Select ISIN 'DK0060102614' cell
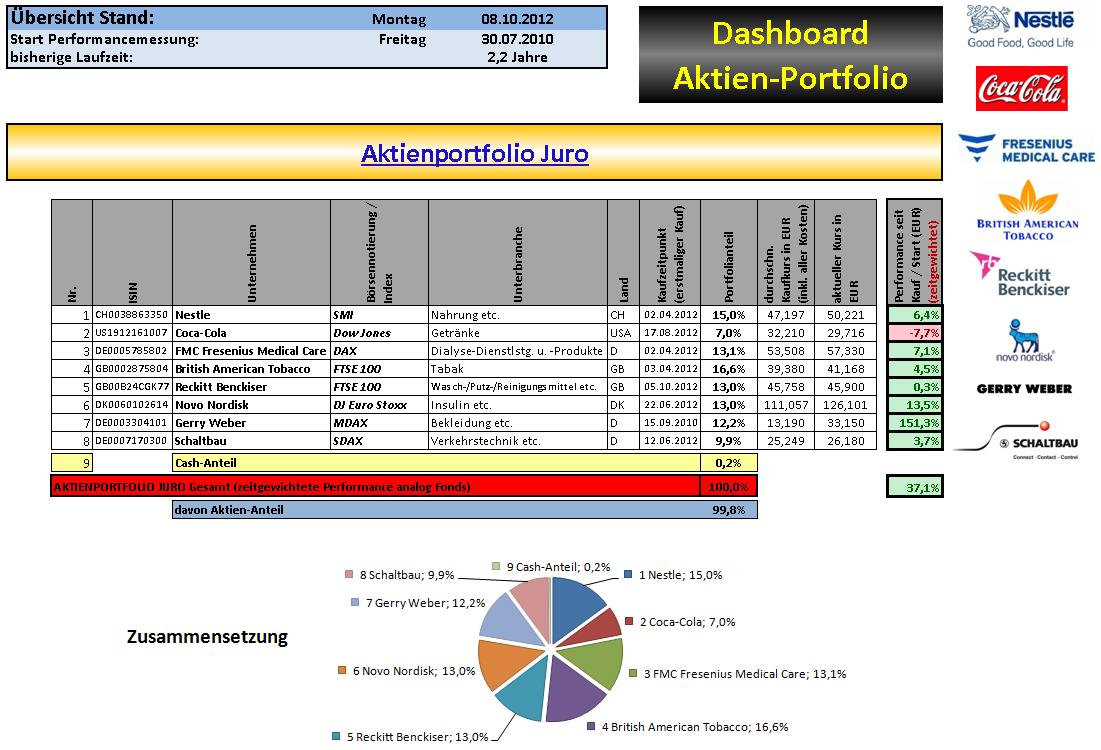 pyautogui.click(x=132, y=404)
